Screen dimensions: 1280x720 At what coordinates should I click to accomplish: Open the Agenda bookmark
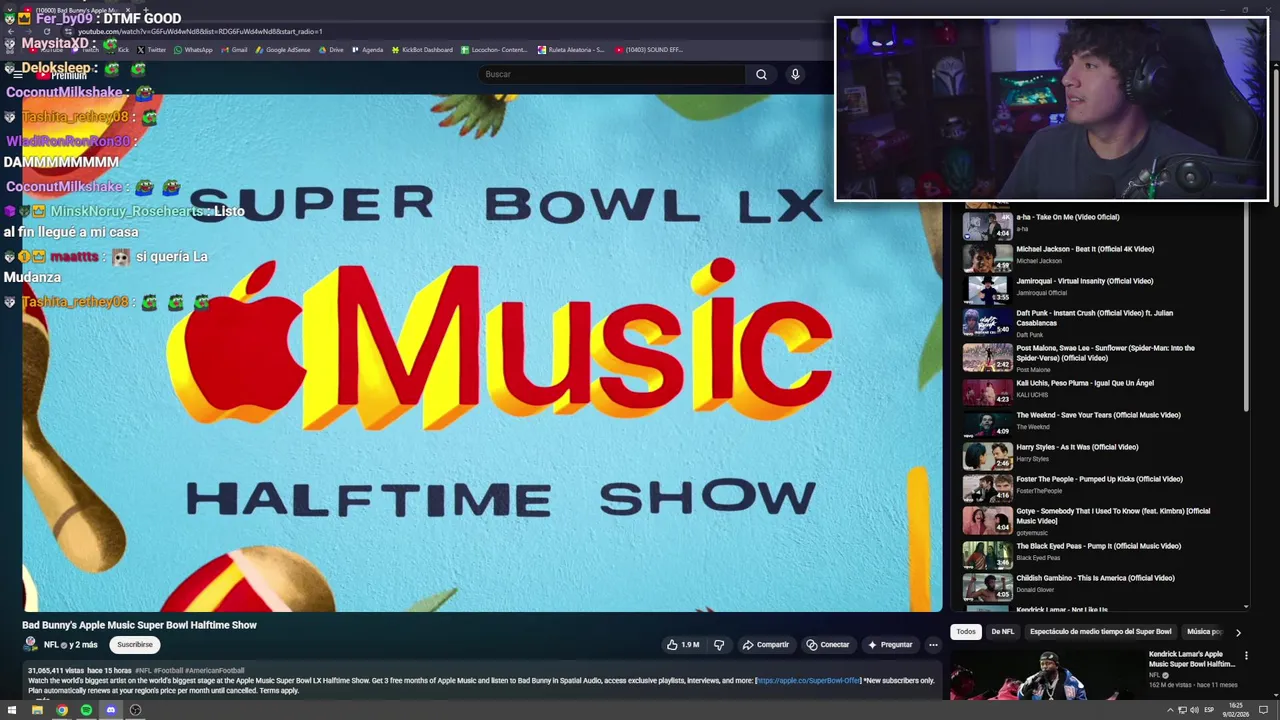click(x=367, y=49)
